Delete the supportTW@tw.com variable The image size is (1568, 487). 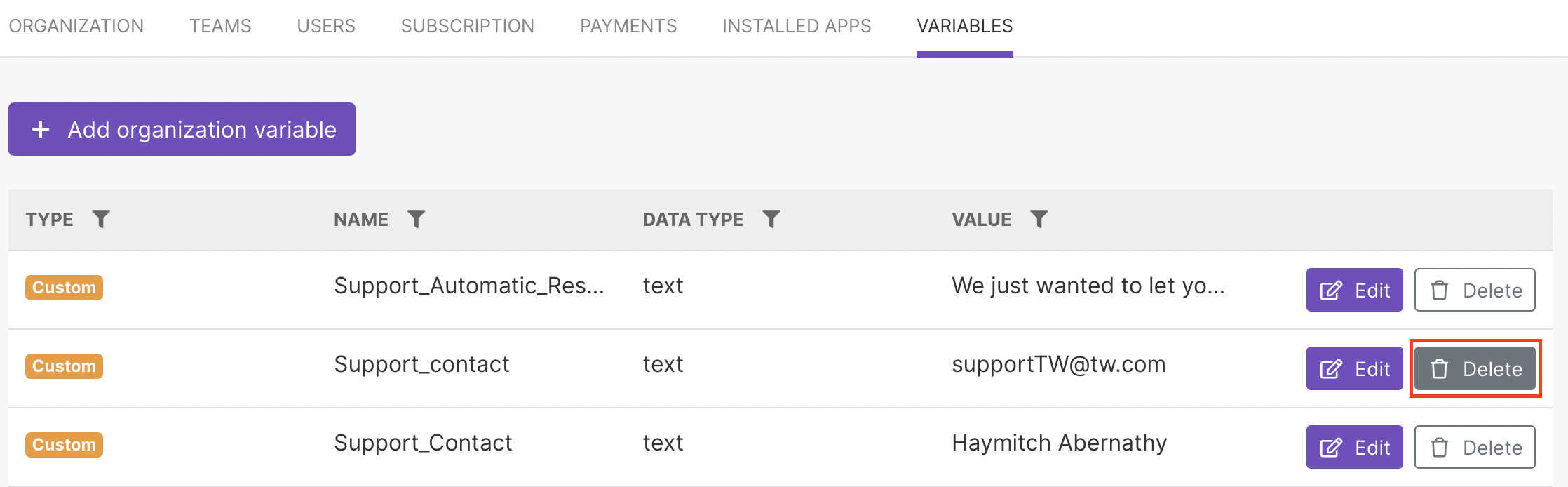tap(1475, 368)
